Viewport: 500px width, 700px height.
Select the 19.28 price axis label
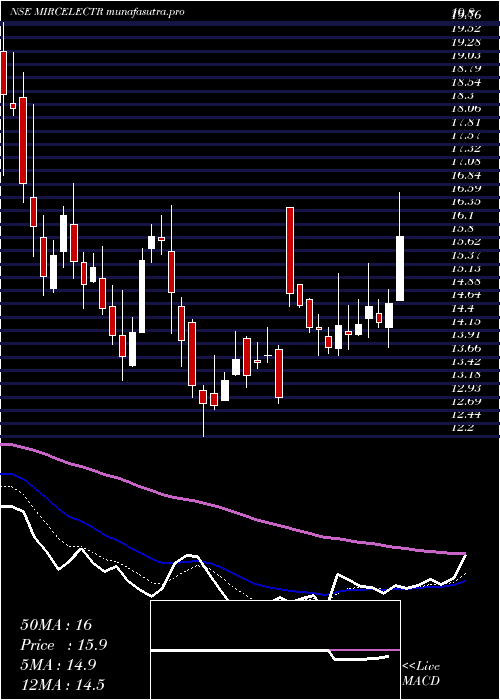(x=466, y=42)
